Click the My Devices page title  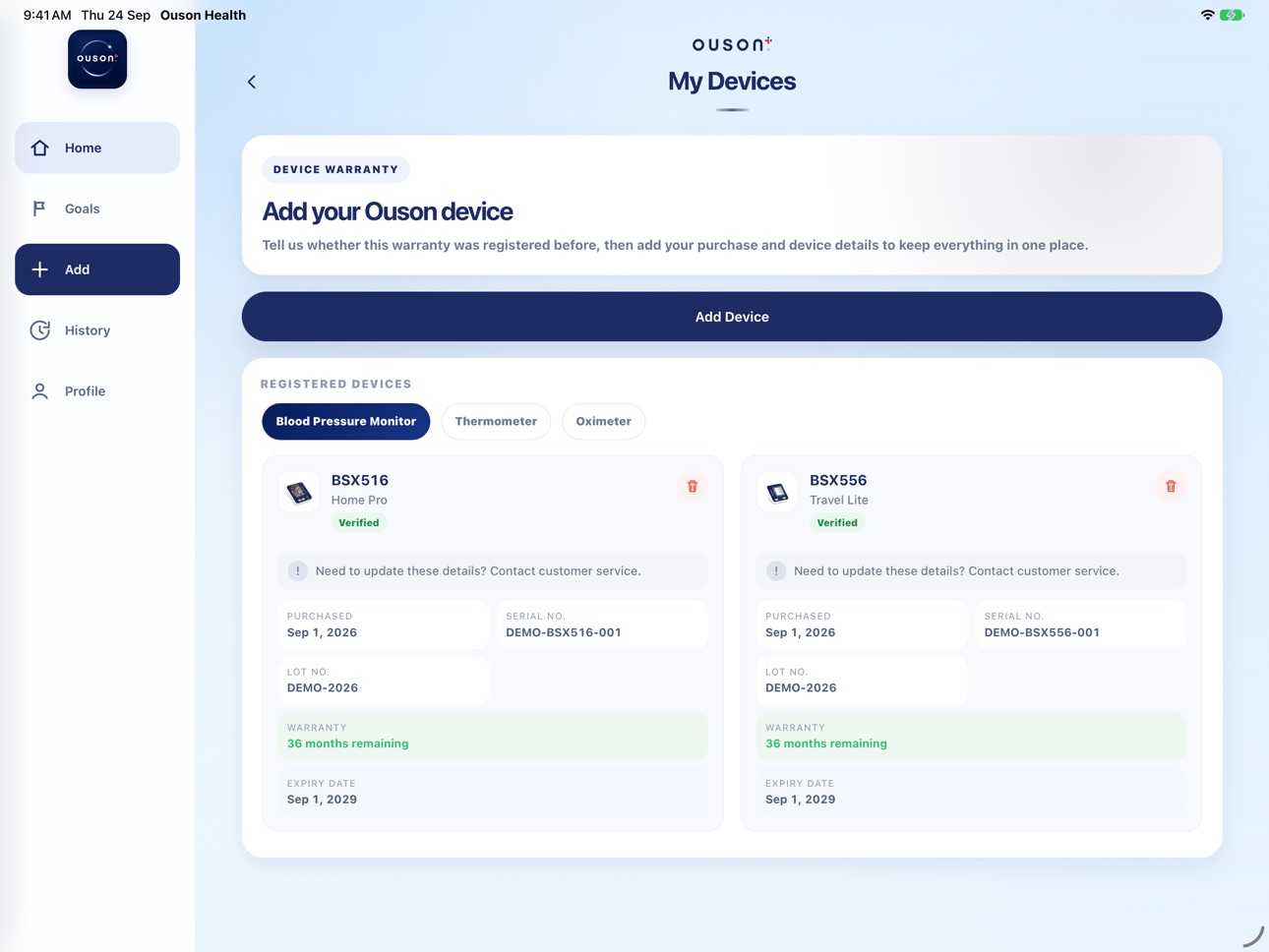click(732, 81)
